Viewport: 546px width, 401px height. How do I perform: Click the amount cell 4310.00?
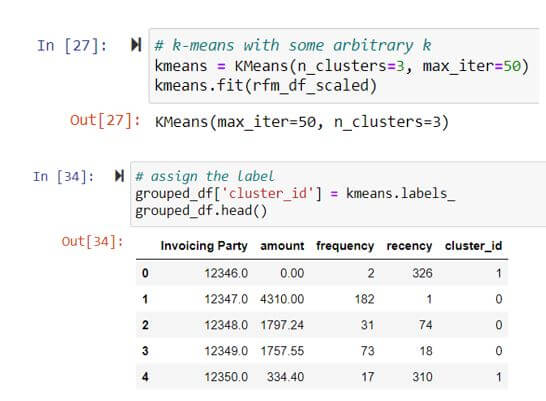(282, 299)
